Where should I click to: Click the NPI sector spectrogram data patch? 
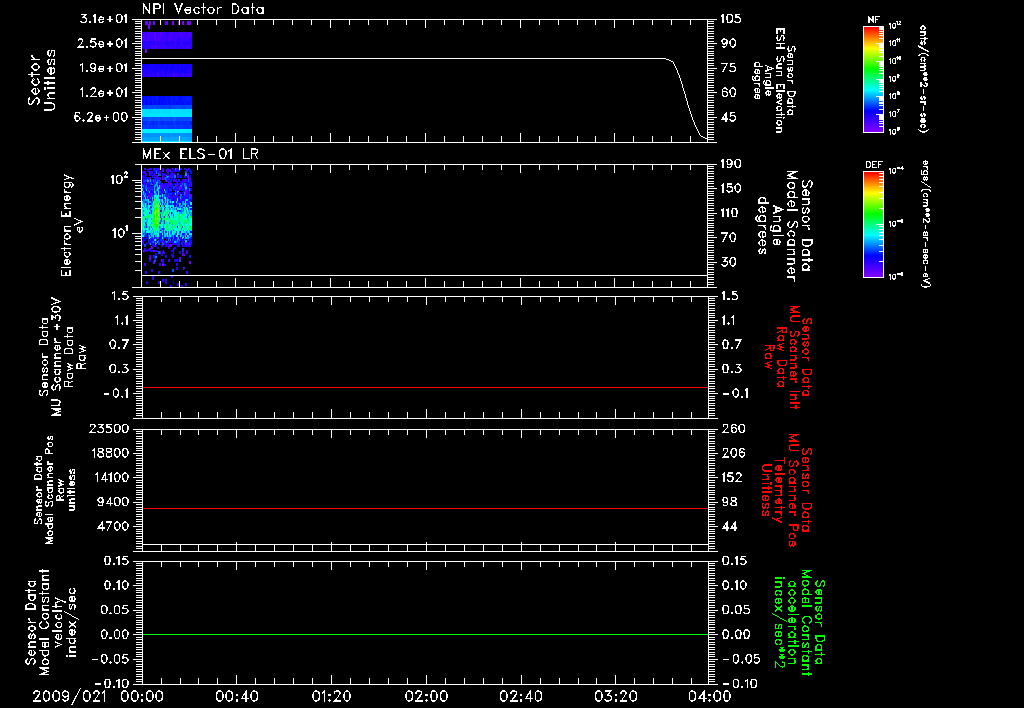point(167,80)
